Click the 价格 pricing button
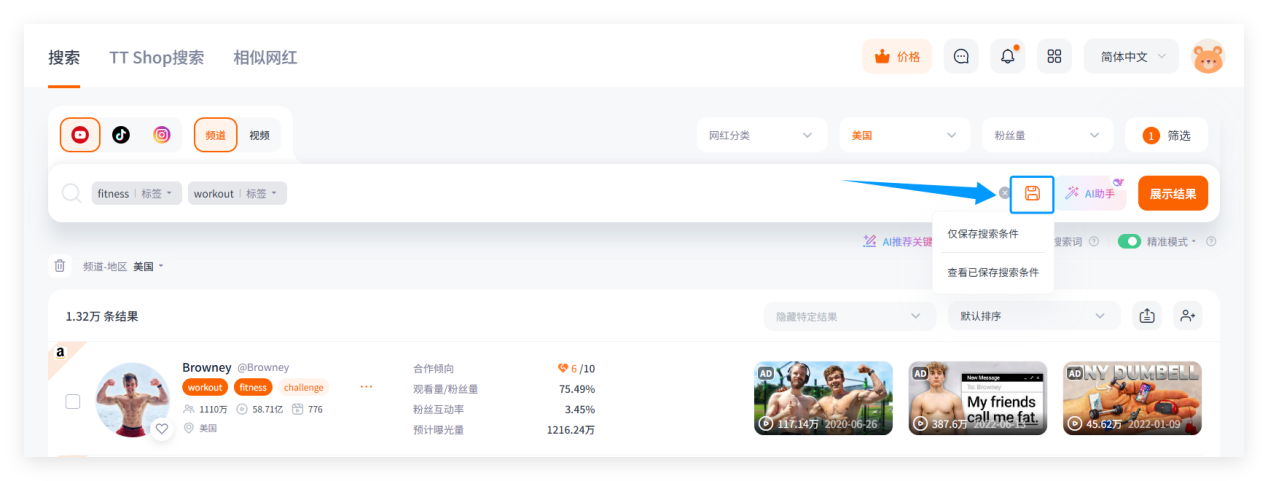Screen dimensions: 1268x481 point(897,57)
